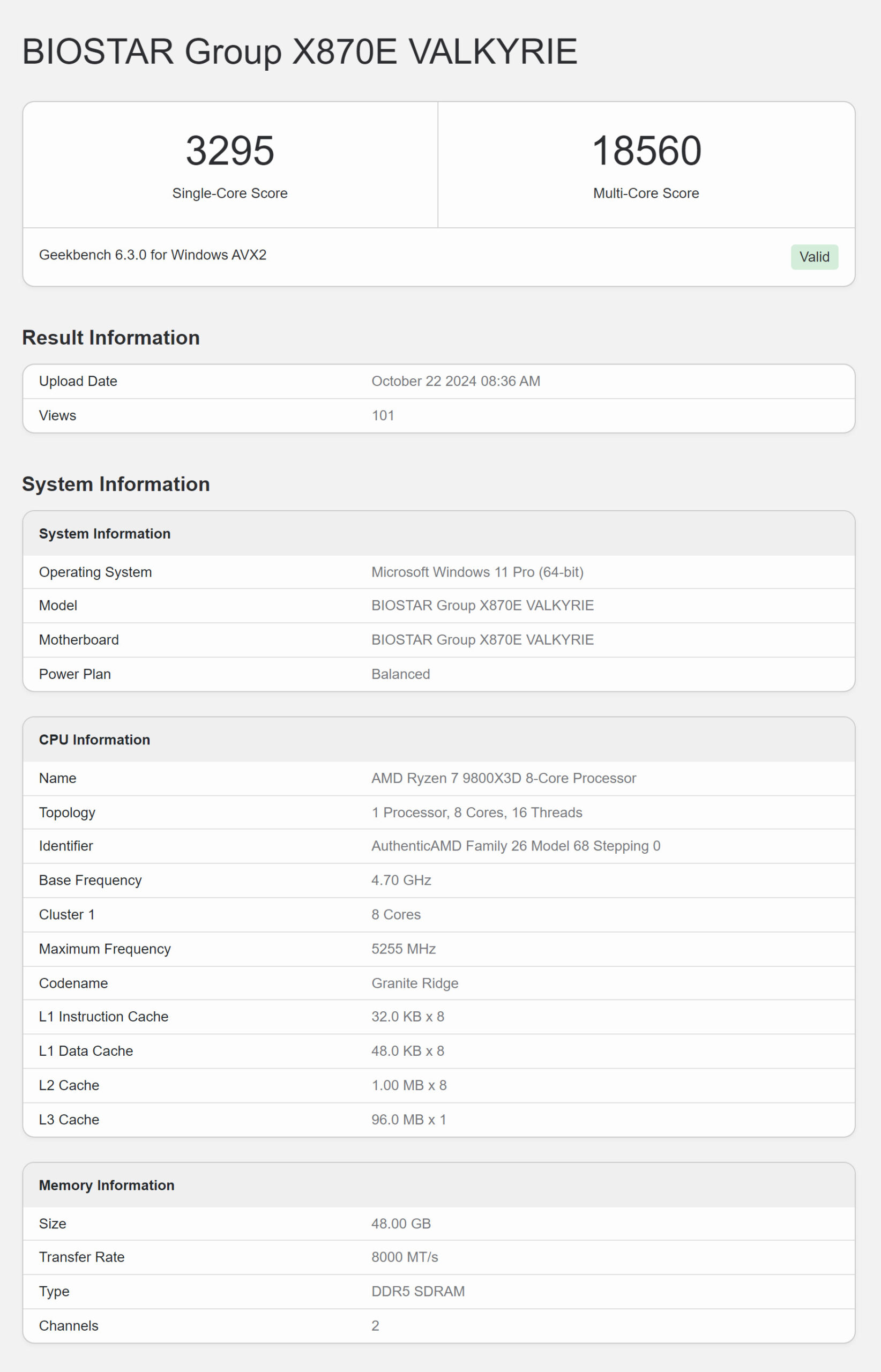Click the Transfer Rate value 8000 MT/s
Image resolution: width=881 pixels, height=1372 pixels.
[x=405, y=1256]
